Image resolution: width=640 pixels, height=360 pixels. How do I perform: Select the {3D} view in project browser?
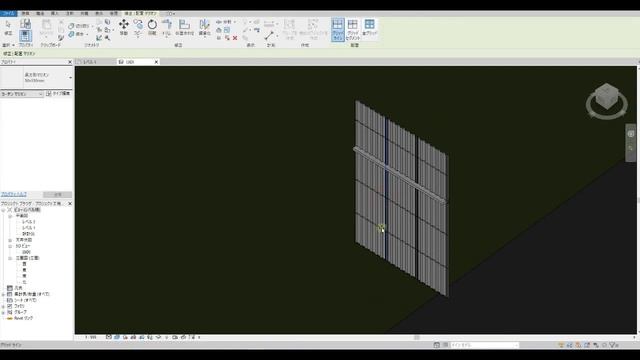pos(27,252)
